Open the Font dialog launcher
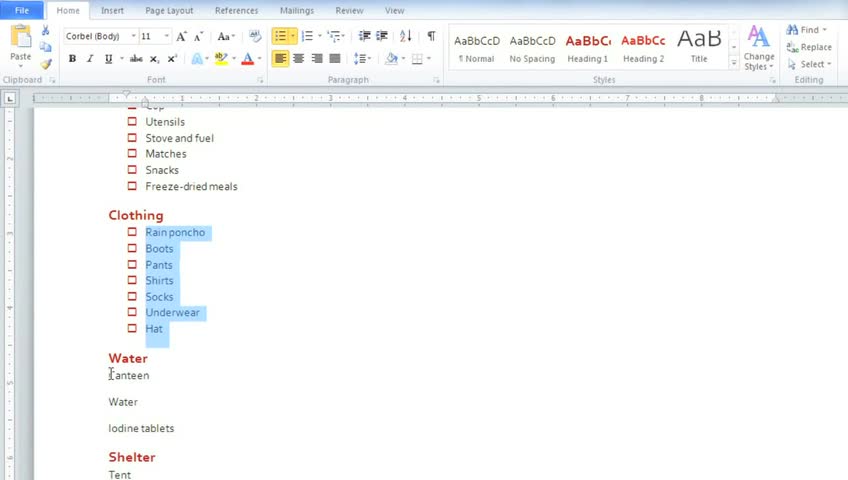Viewport: 848px width, 480px height. tap(260, 80)
